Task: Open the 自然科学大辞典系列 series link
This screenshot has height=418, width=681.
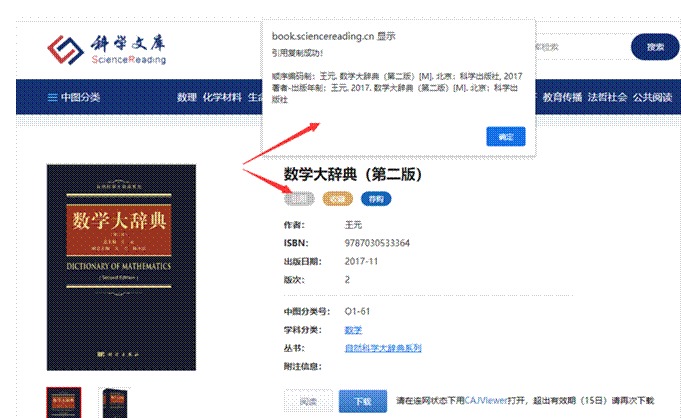Action: click(383, 348)
